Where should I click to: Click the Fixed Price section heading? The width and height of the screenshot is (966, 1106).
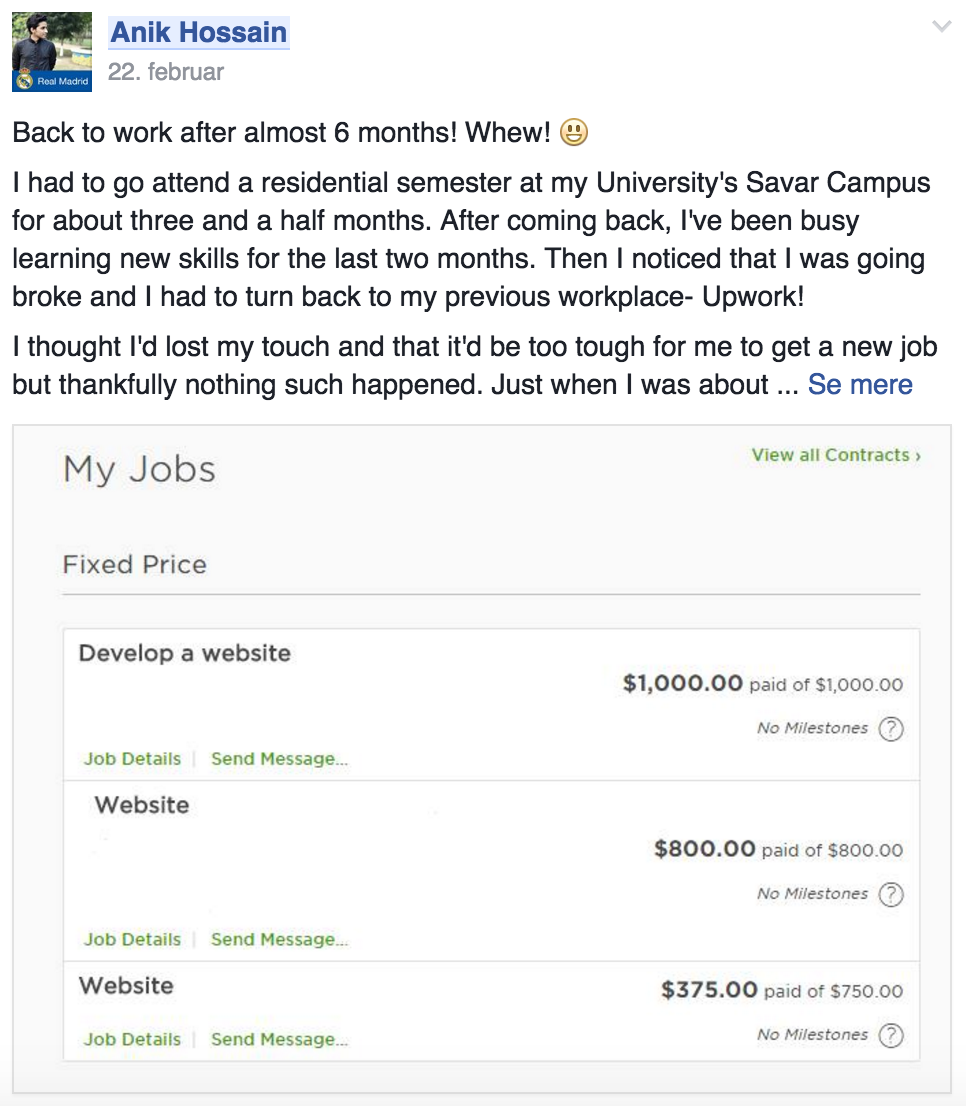[135, 564]
